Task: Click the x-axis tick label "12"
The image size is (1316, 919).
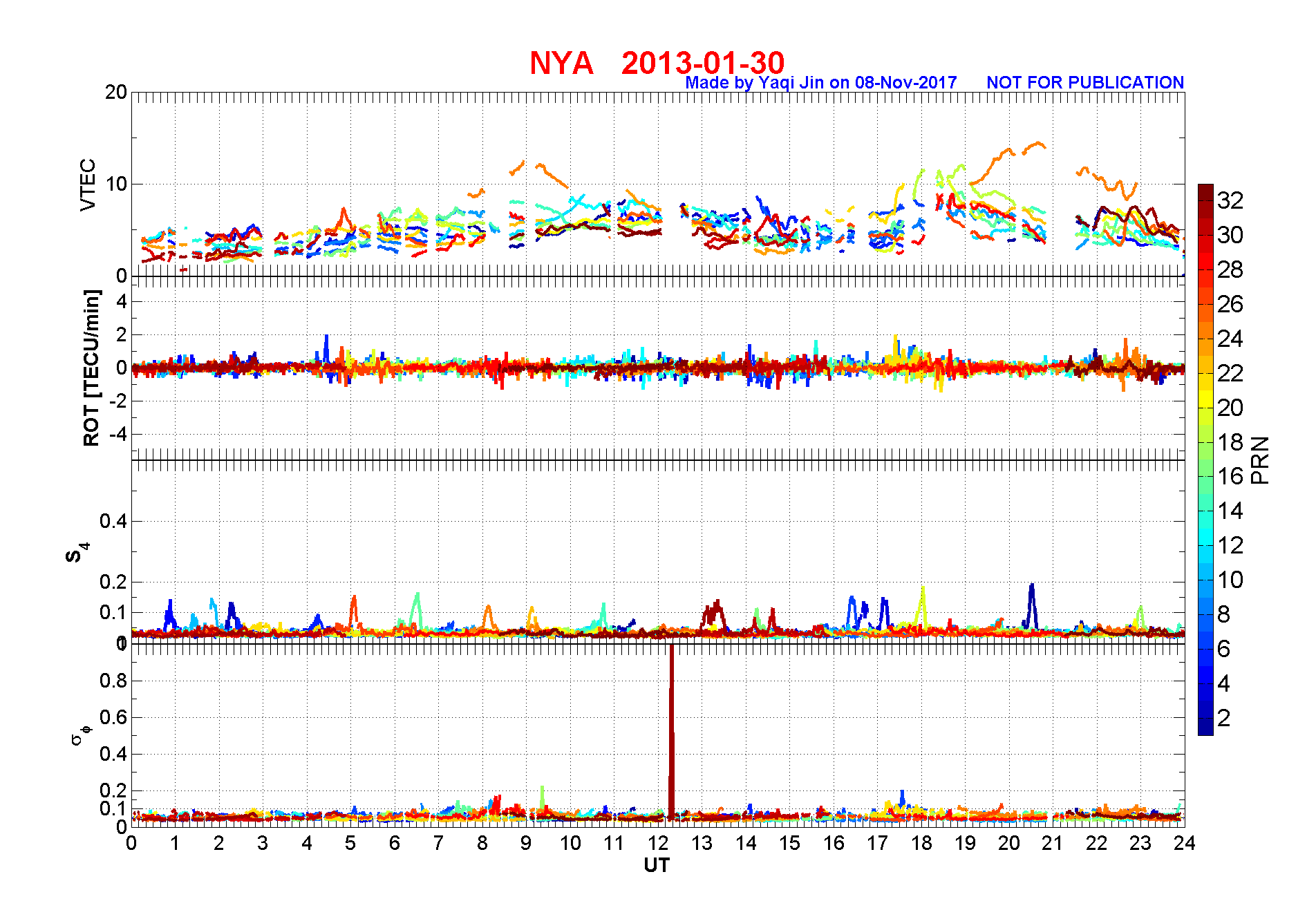Action: tap(657, 843)
